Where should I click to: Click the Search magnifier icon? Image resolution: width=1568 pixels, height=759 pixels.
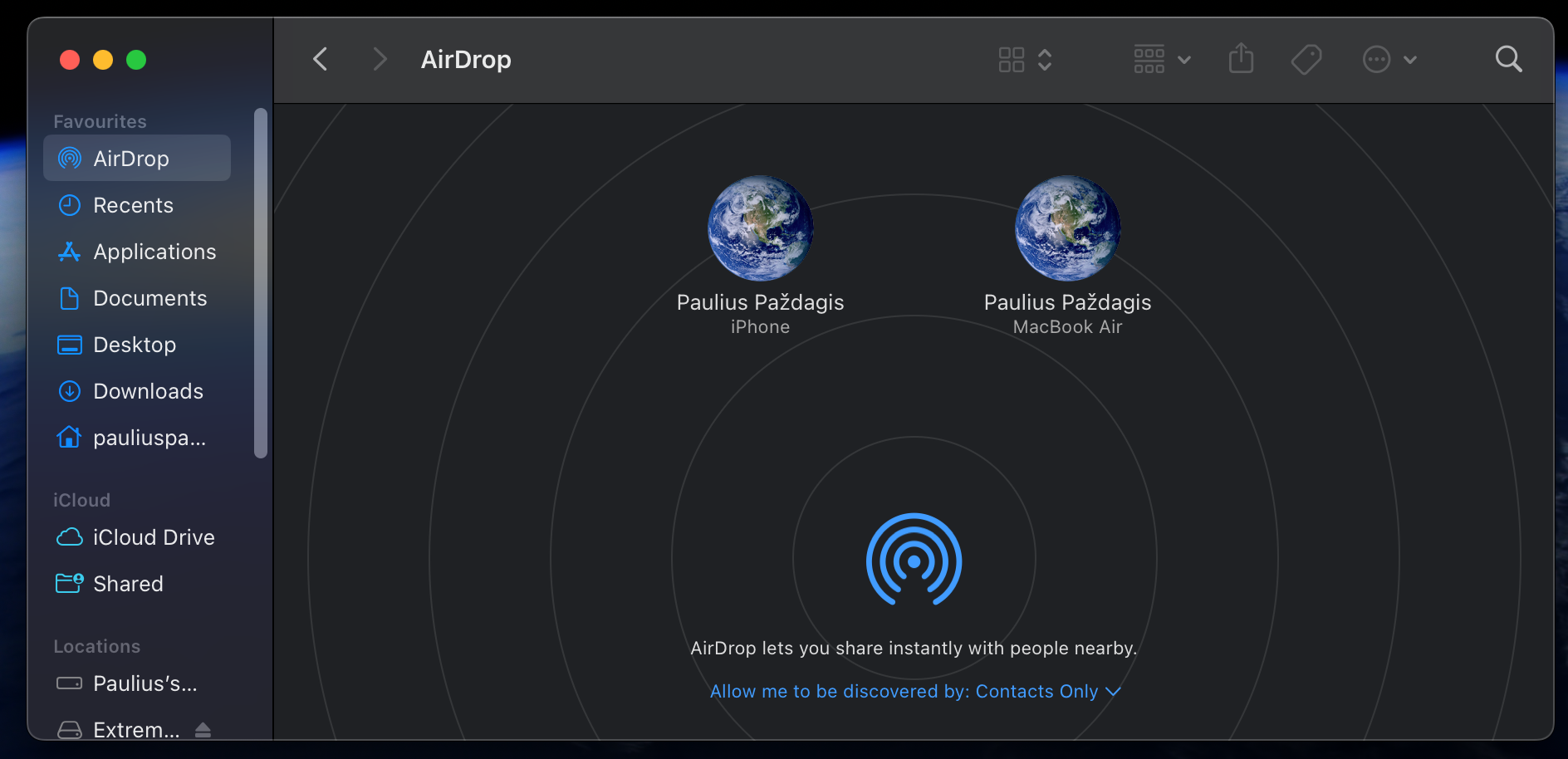[x=1508, y=59]
